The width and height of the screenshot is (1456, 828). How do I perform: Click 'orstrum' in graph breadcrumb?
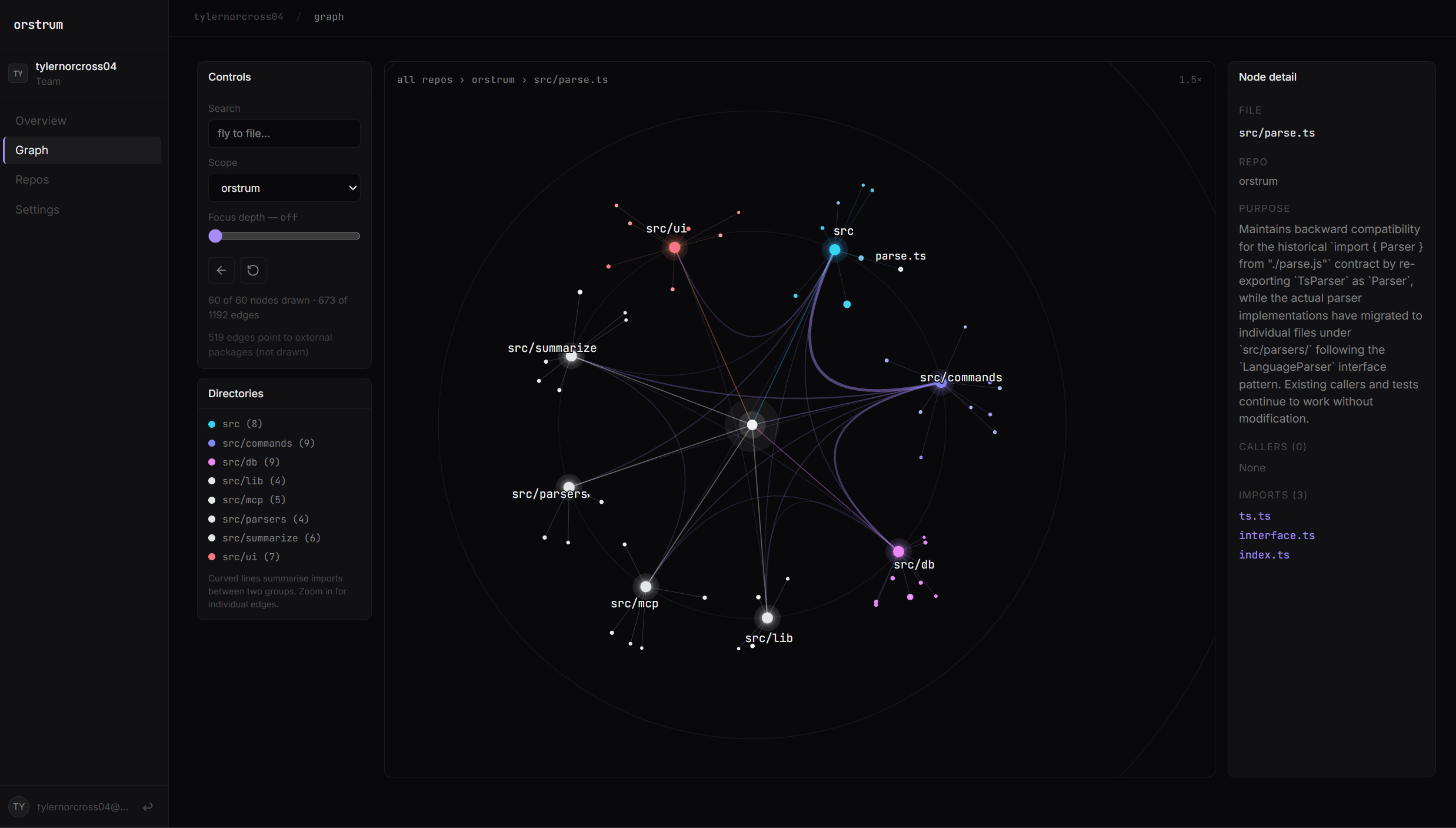pyautogui.click(x=493, y=79)
